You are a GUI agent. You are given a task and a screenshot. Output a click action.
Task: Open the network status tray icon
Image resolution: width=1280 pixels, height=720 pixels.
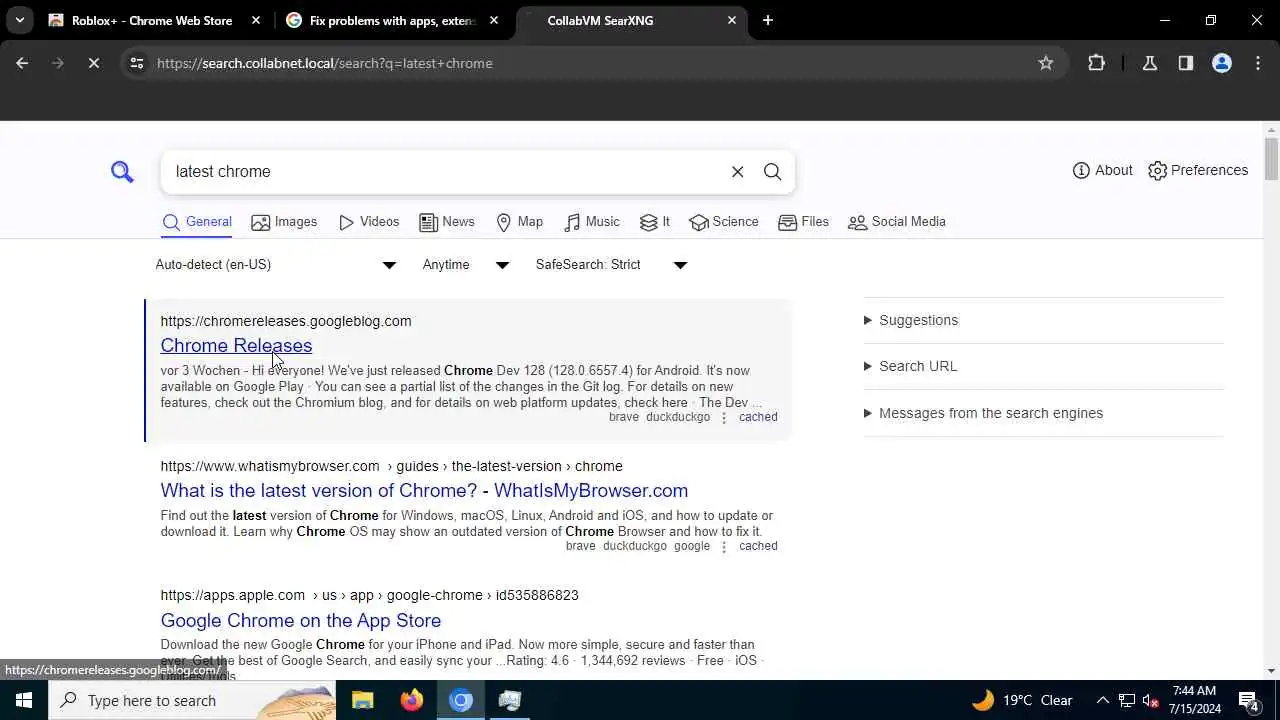click(1126, 700)
